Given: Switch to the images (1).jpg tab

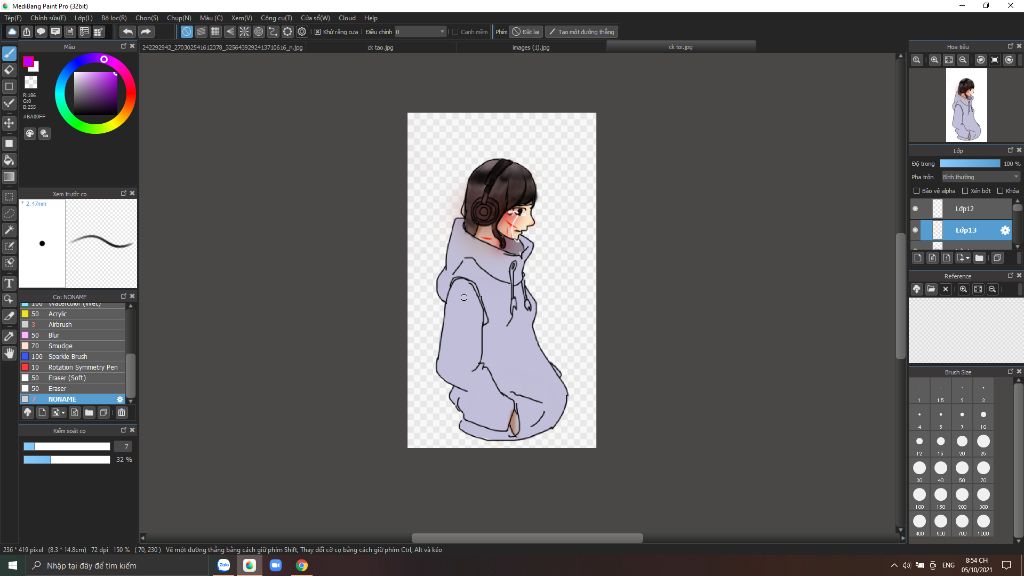Looking at the screenshot, I should pyautogui.click(x=530, y=47).
